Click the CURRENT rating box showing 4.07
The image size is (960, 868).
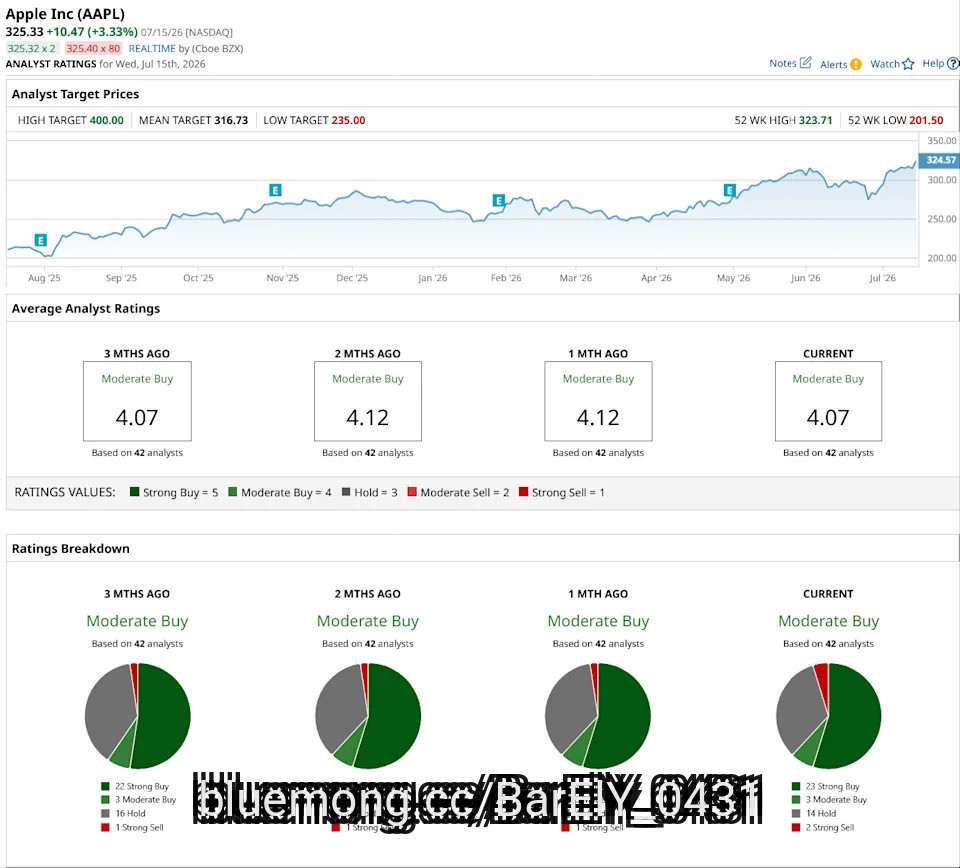pyautogui.click(x=828, y=401)
